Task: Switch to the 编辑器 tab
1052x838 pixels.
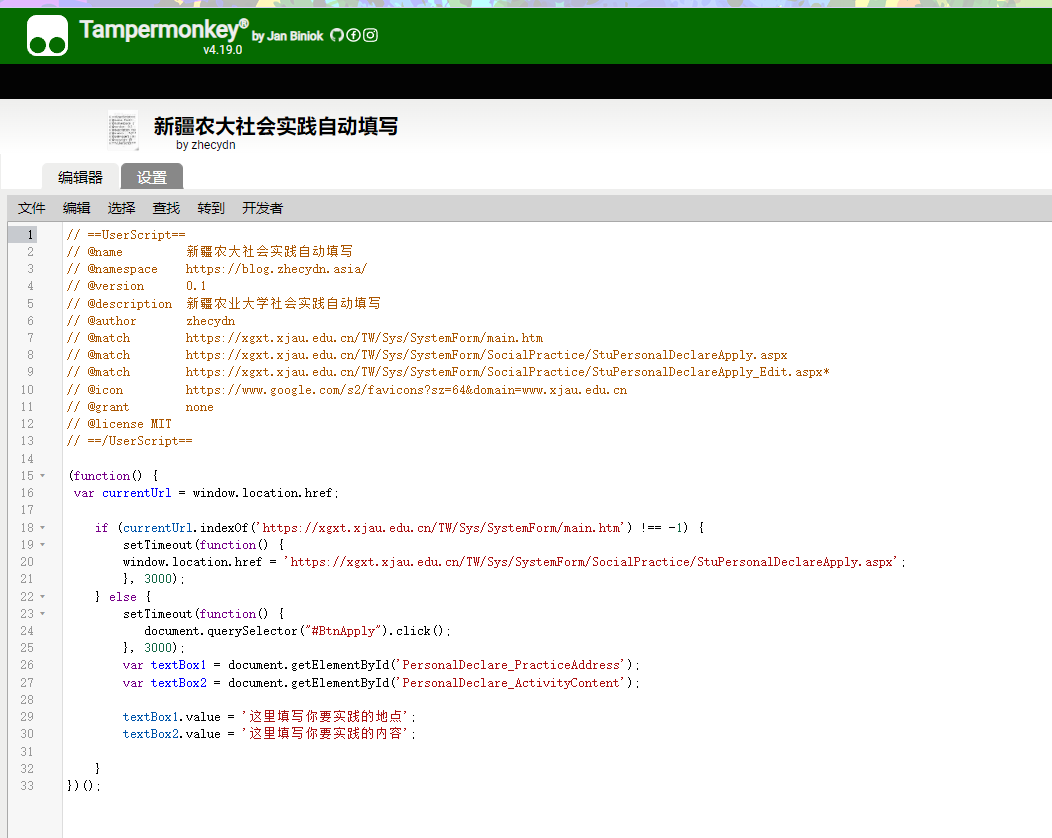Action: coord(80,177)
